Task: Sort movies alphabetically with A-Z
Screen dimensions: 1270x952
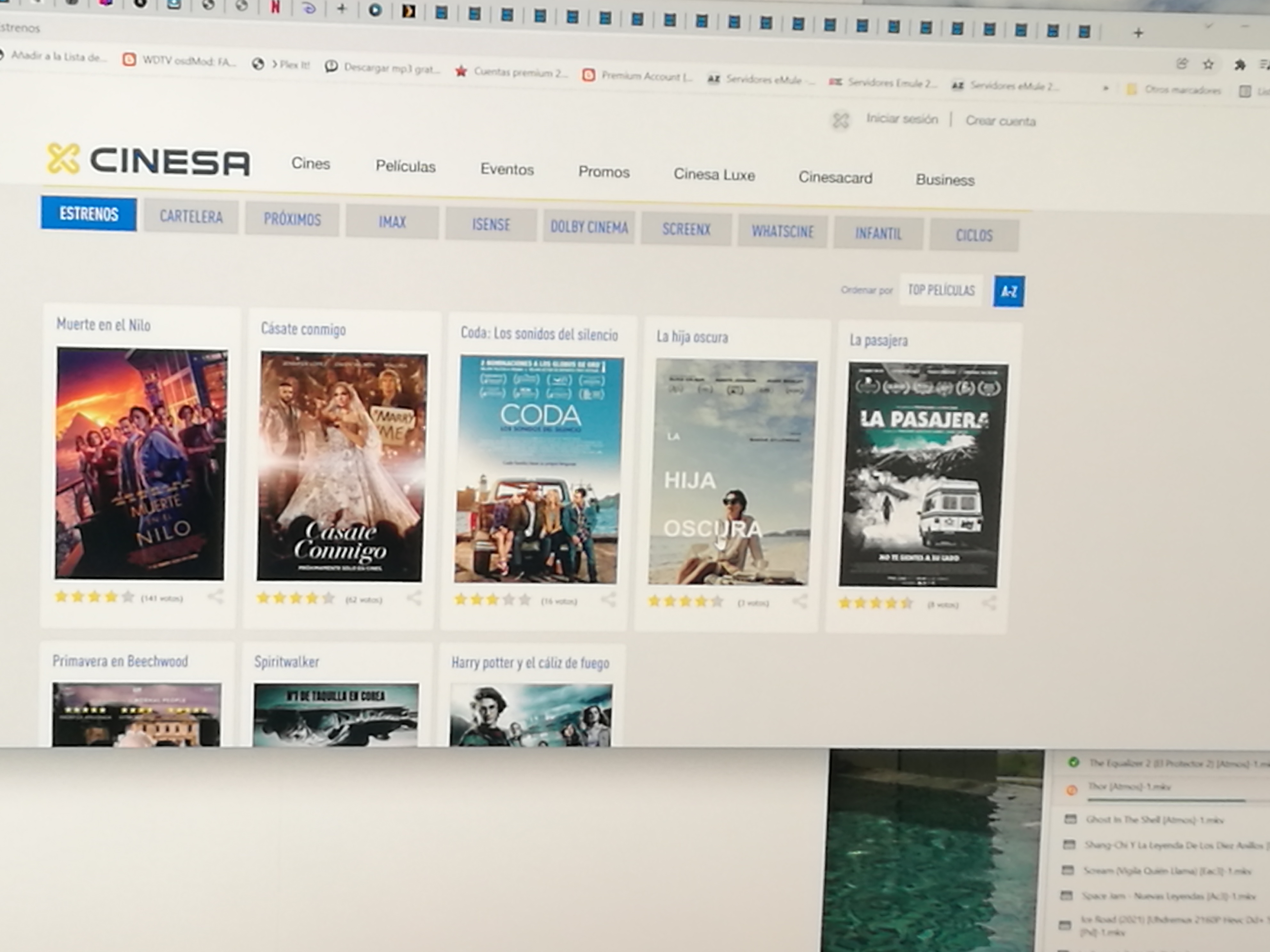Action: click(1009, 291)
